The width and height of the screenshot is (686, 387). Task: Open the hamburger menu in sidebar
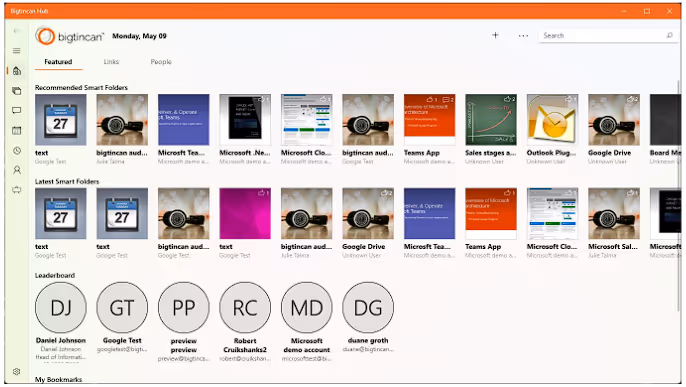[17, 51]
